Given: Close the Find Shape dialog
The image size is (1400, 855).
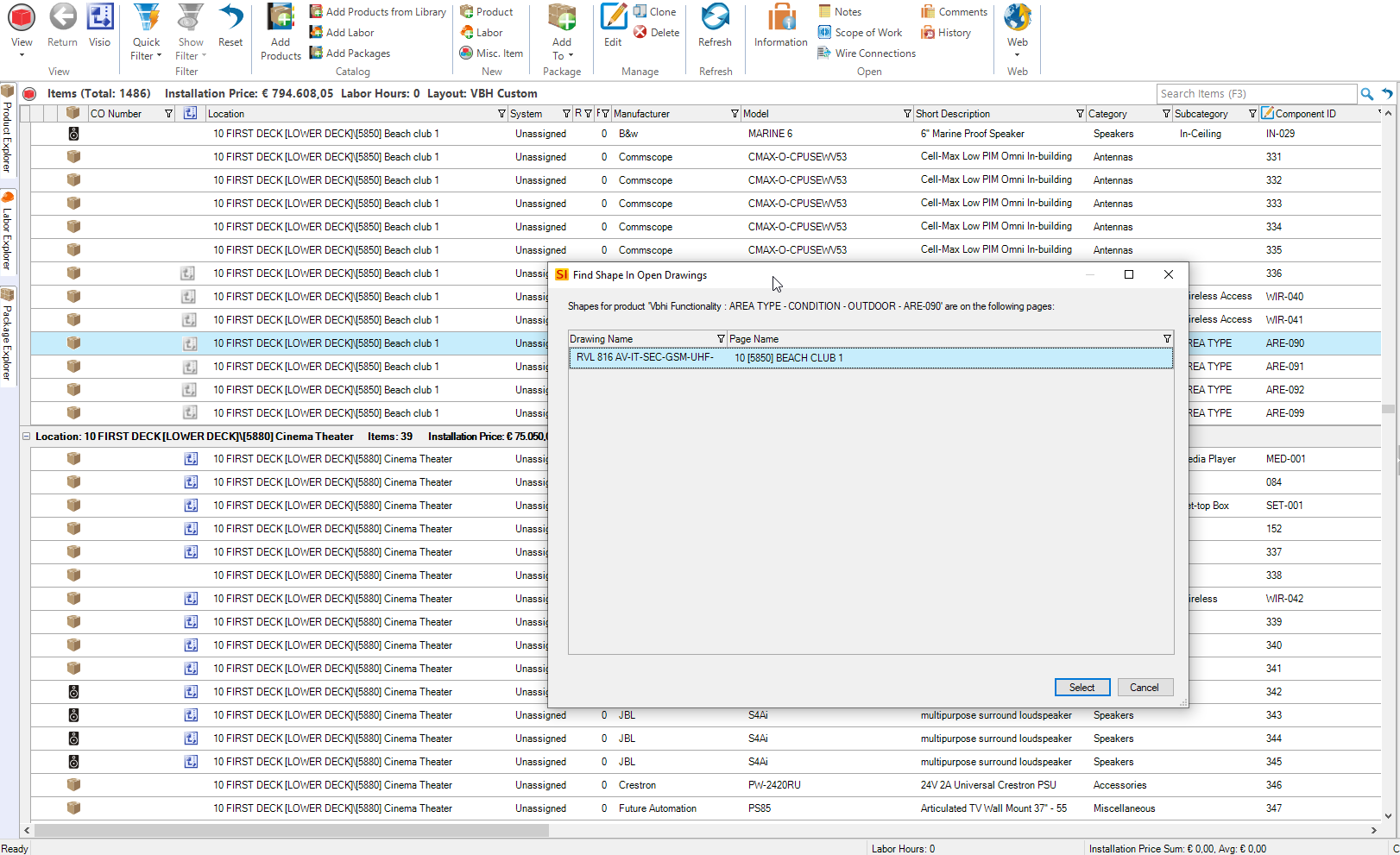Looking at the screenshot, I should (1169, 274).
